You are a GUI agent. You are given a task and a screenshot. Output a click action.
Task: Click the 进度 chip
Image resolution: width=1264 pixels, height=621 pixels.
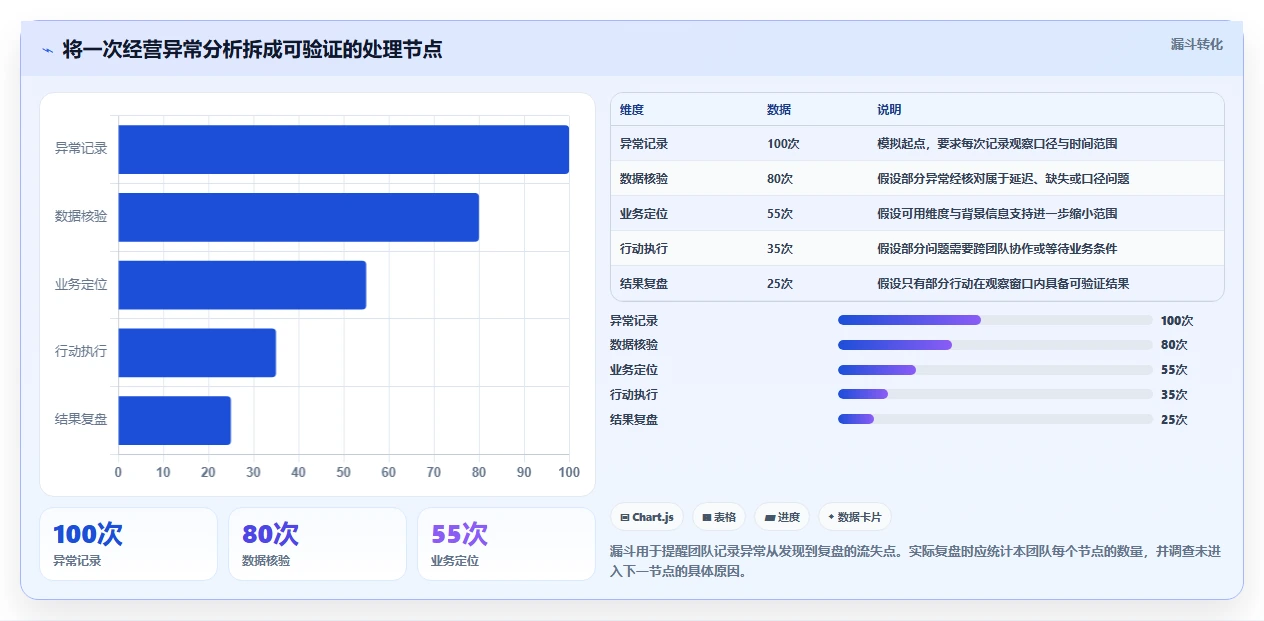click(x=782, y=517)
